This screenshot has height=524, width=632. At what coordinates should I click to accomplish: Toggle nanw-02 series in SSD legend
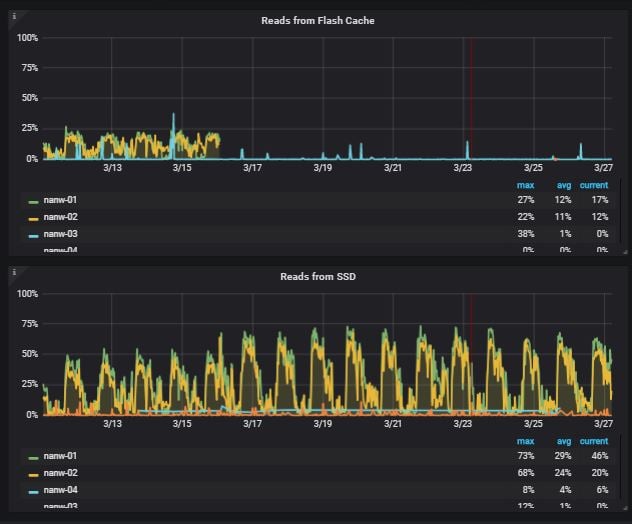tap(60, 473)
